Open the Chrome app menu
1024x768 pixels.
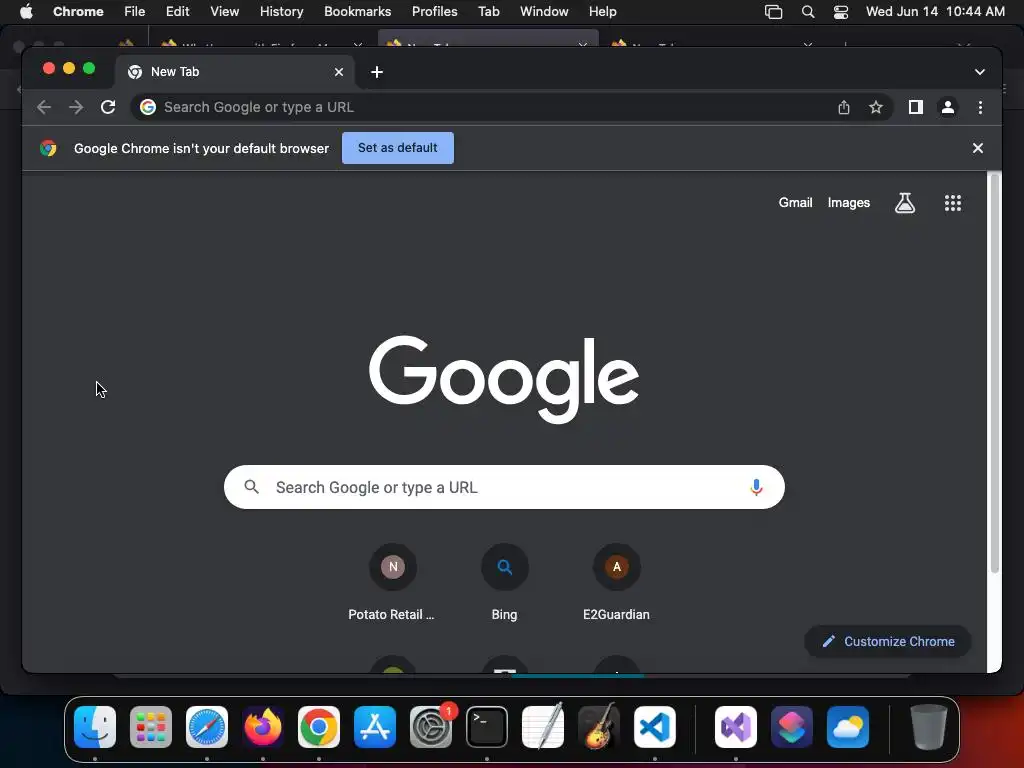click(78, 11)
